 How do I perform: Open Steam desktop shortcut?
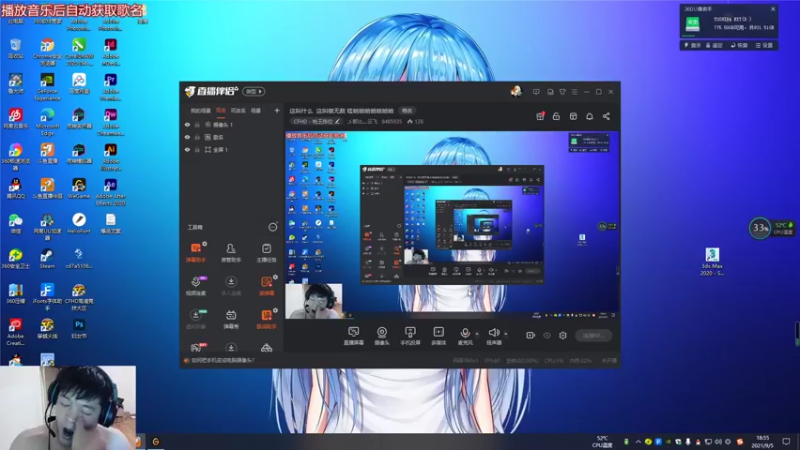(47, 258)
